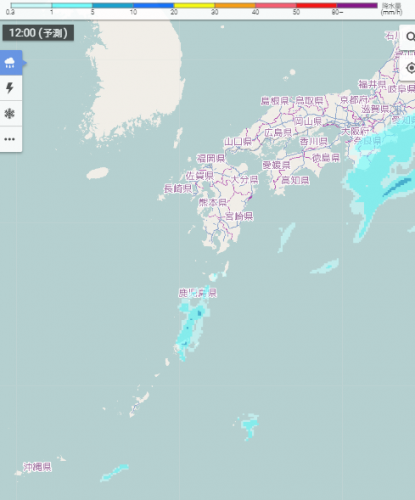Click the 高知県 map label
Image resolution: width=415 pixels, height=500 pixels.
[x=295, y=180]
